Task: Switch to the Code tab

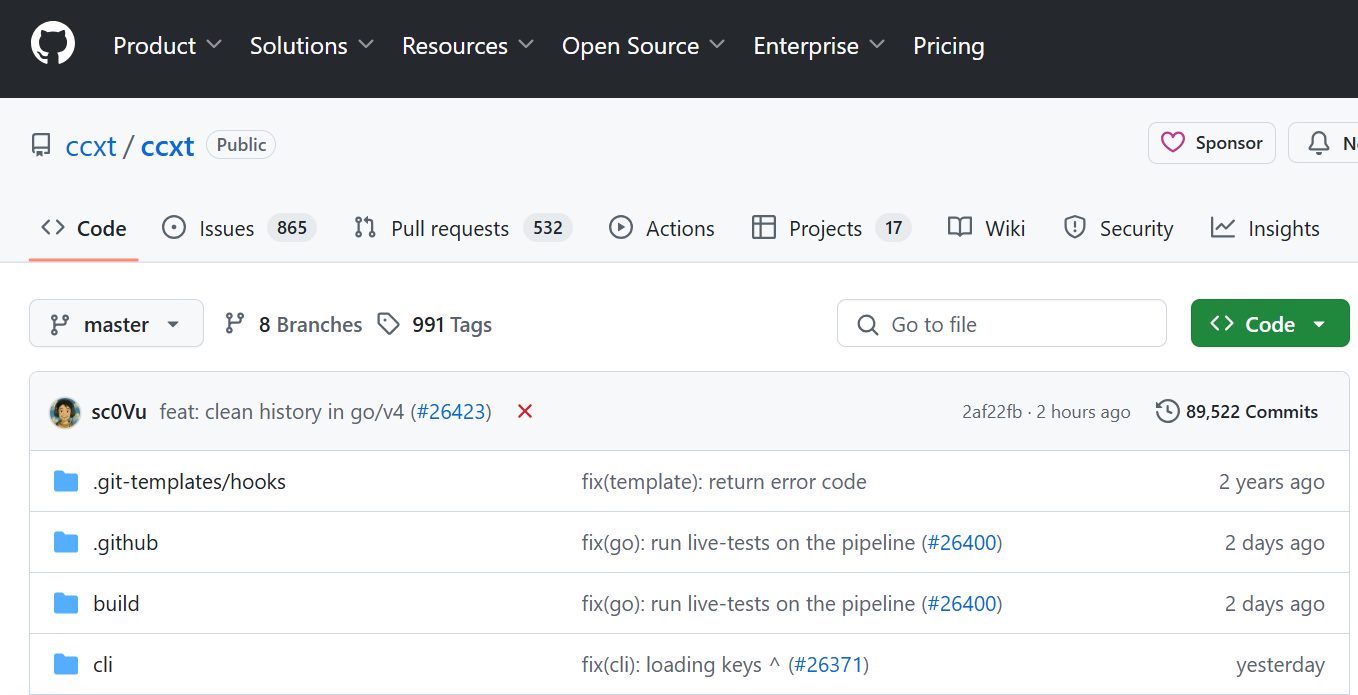Action: (84, 228)
